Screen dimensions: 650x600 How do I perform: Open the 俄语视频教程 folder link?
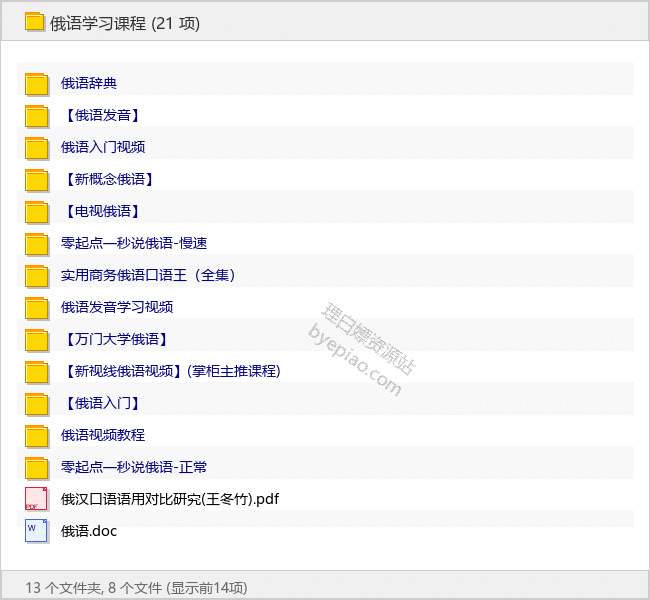point(103,435)
